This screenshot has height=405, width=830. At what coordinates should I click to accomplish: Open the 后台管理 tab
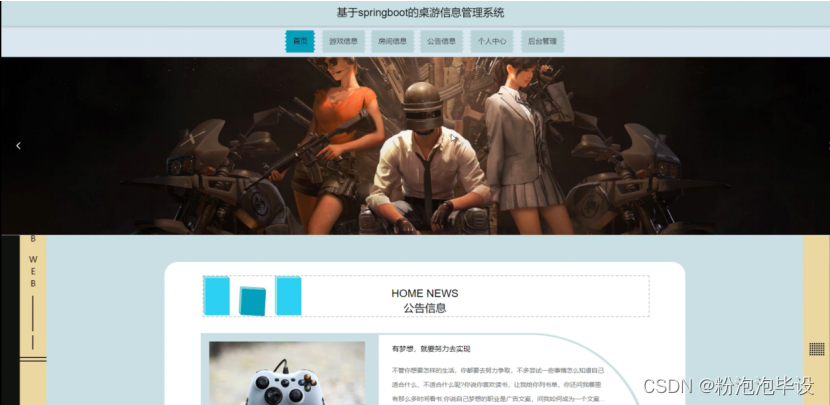click(x=542, y=41)
